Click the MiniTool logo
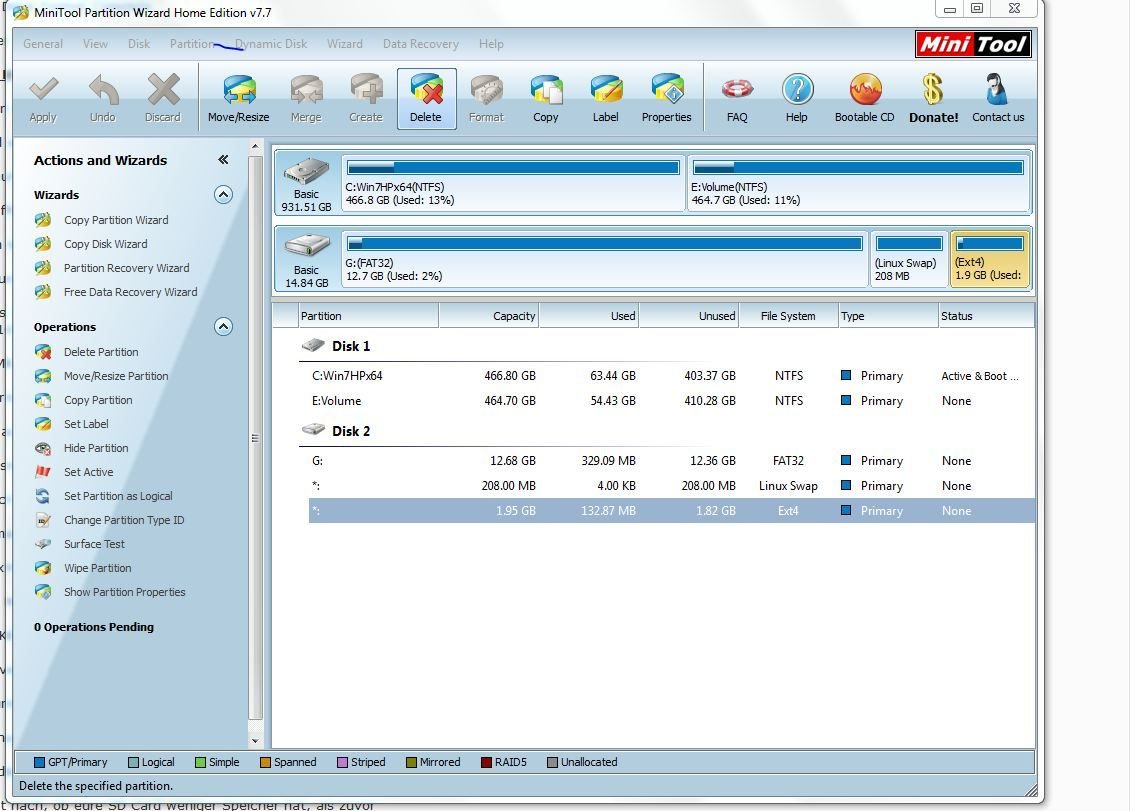This screenshot has height=811, width=1137. (973, 44)
